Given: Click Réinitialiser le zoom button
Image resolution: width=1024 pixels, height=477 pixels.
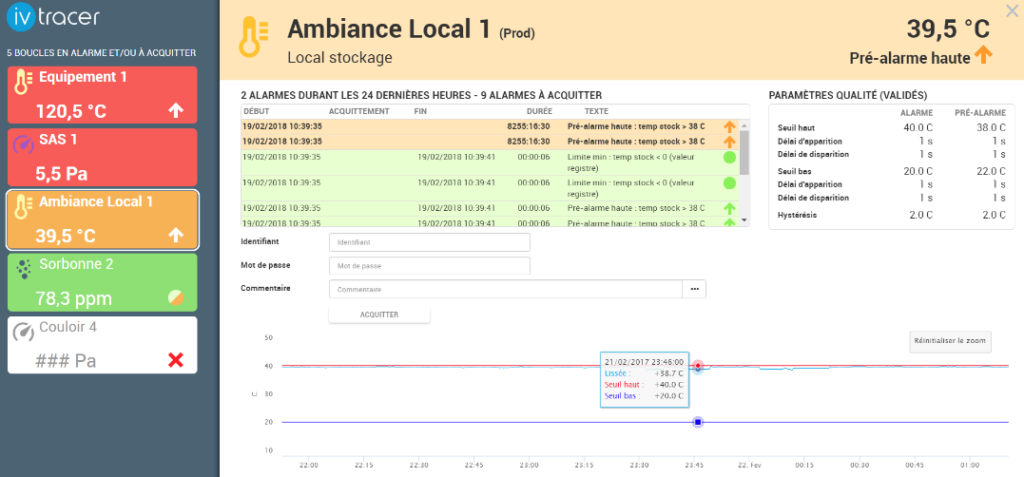Looking at the screenshot, I should click(952, 341).
